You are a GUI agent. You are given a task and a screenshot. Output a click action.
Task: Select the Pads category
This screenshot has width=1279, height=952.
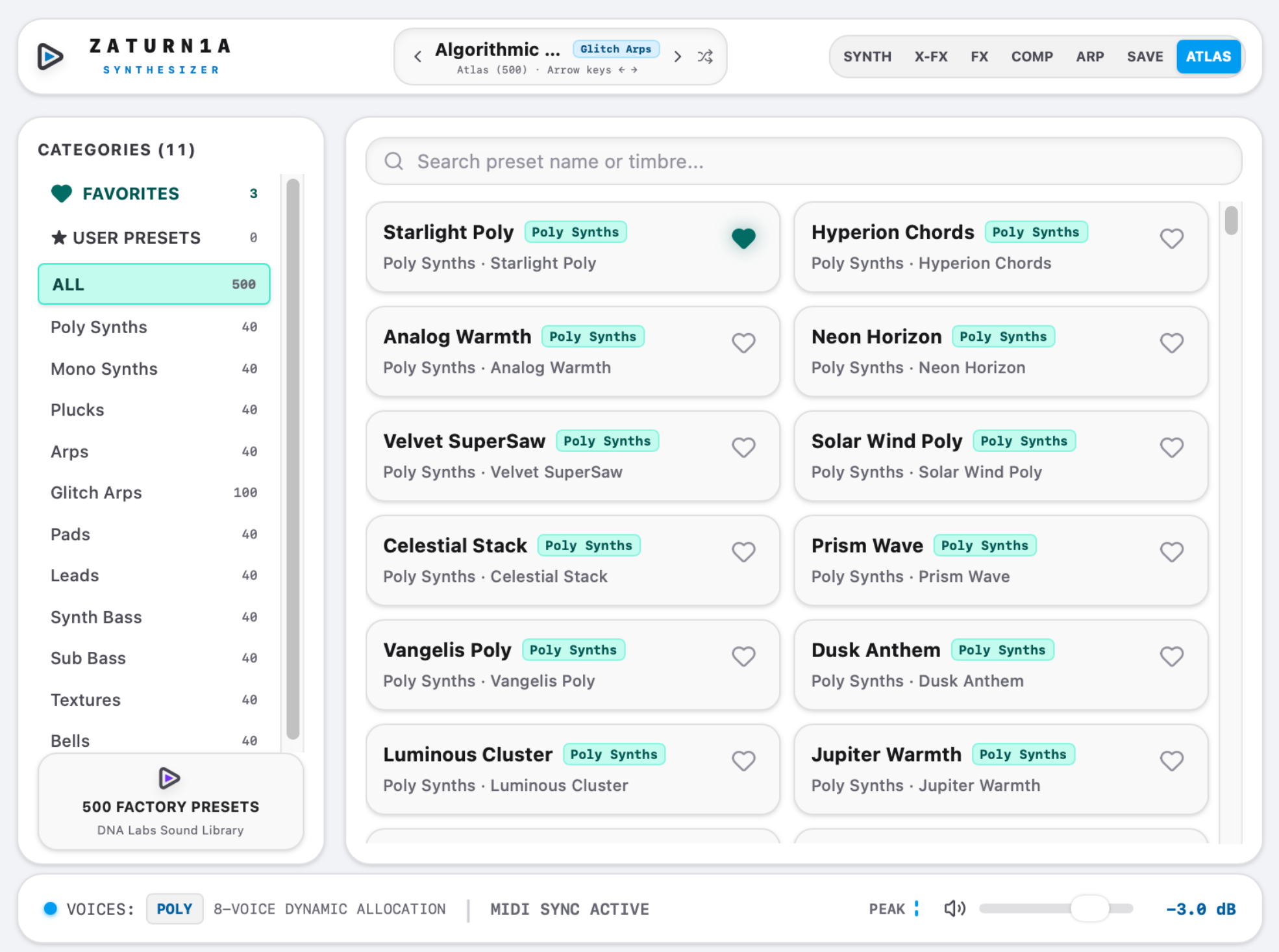[x=154, y=534]
